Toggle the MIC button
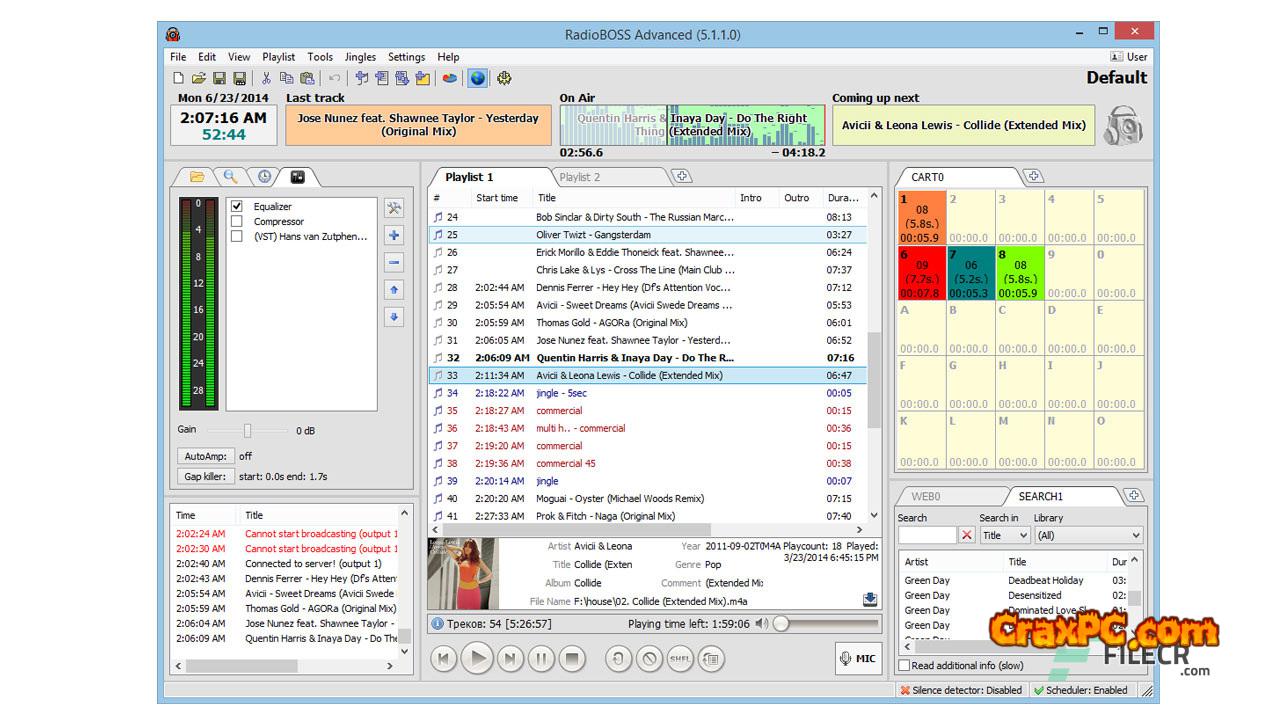The height and width of the screenshot is (720, 1280). (x=858, y=659)
